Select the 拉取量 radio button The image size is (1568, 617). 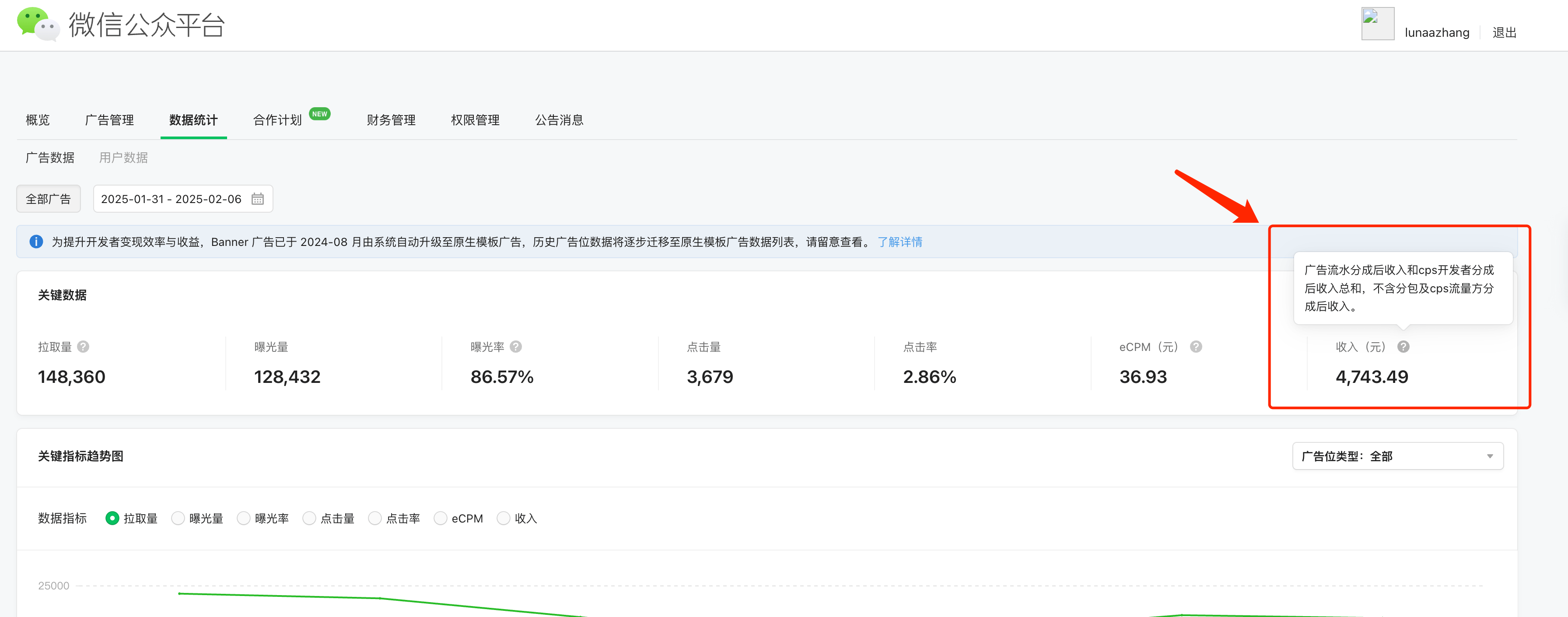tap(112, 519)
